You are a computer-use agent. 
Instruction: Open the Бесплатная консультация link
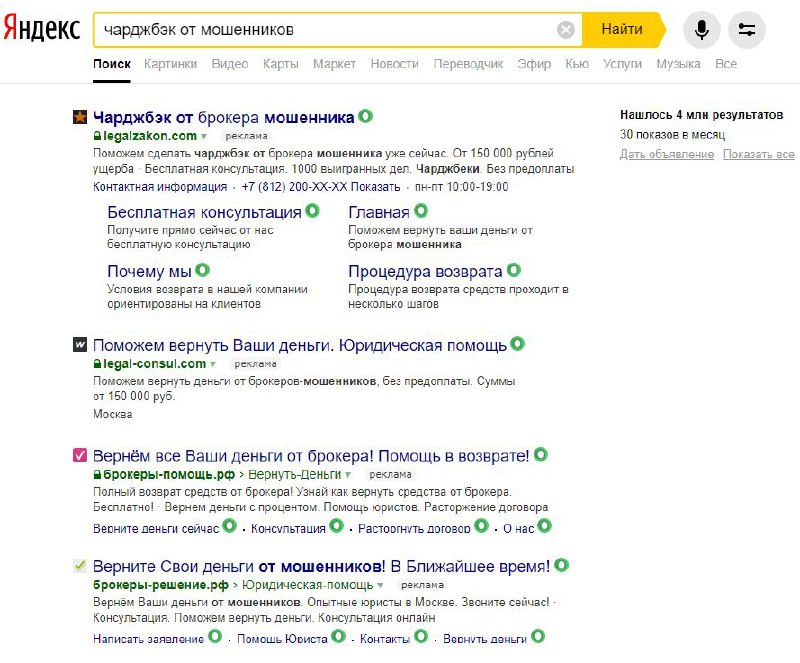pyautogui.click(x=204, y=213)
